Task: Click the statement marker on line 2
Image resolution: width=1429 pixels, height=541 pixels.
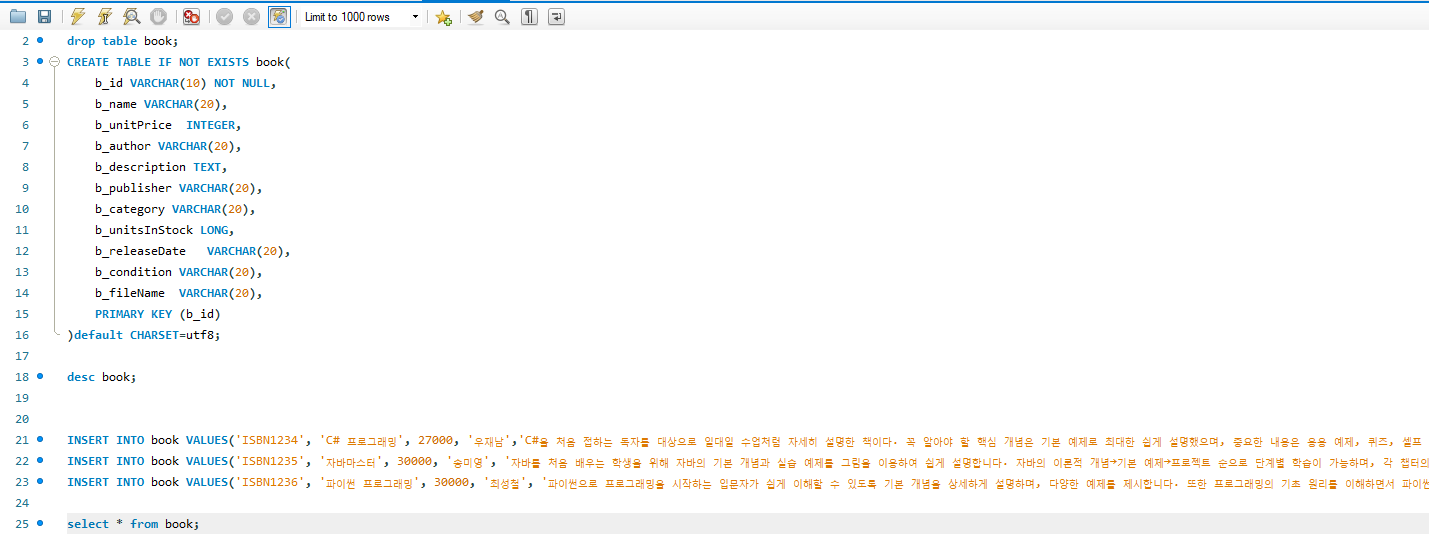Action: tap(40, 40)
